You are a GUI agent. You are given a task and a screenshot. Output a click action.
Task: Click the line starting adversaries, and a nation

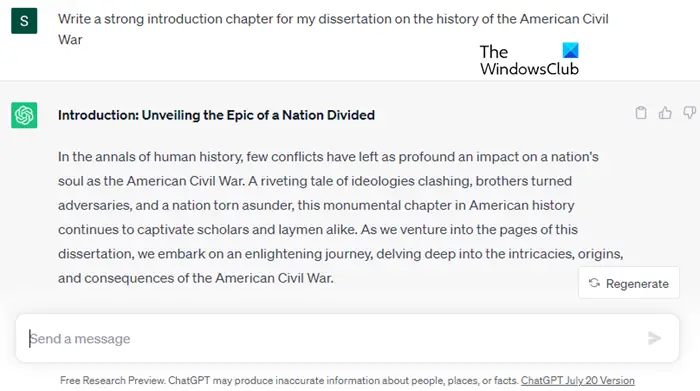click(316, 205)
